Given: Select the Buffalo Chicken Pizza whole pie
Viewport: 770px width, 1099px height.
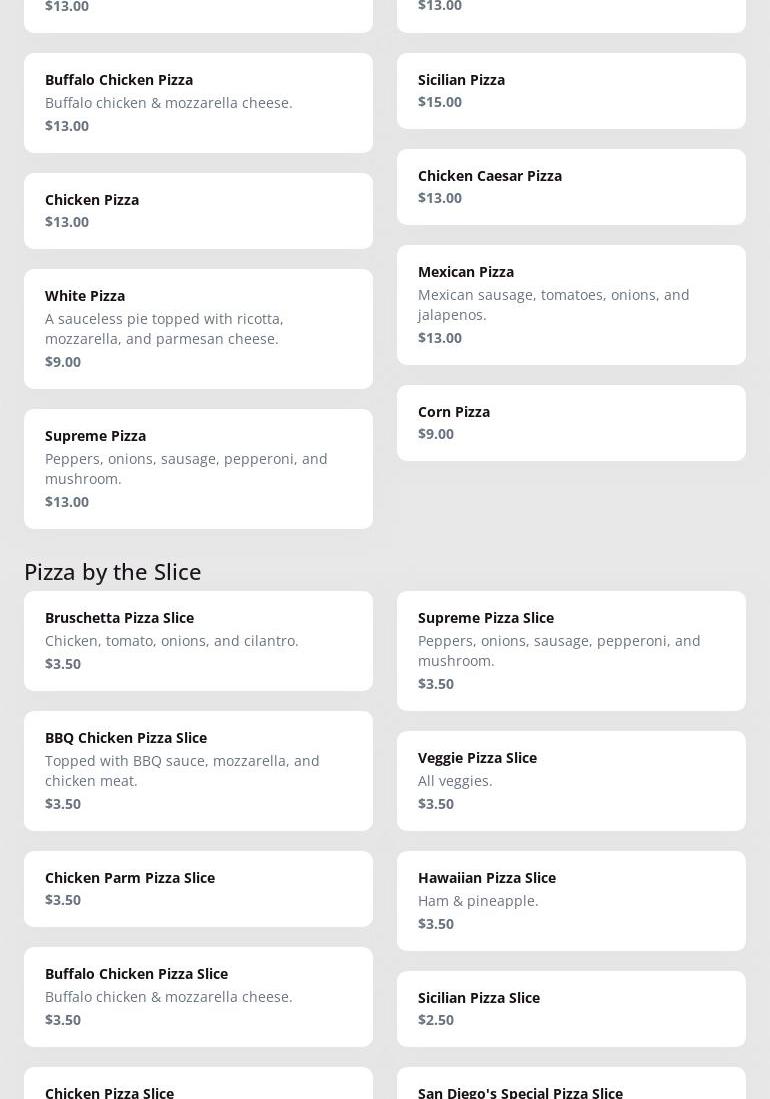Looking at the screenshot, I should point(198,103).
